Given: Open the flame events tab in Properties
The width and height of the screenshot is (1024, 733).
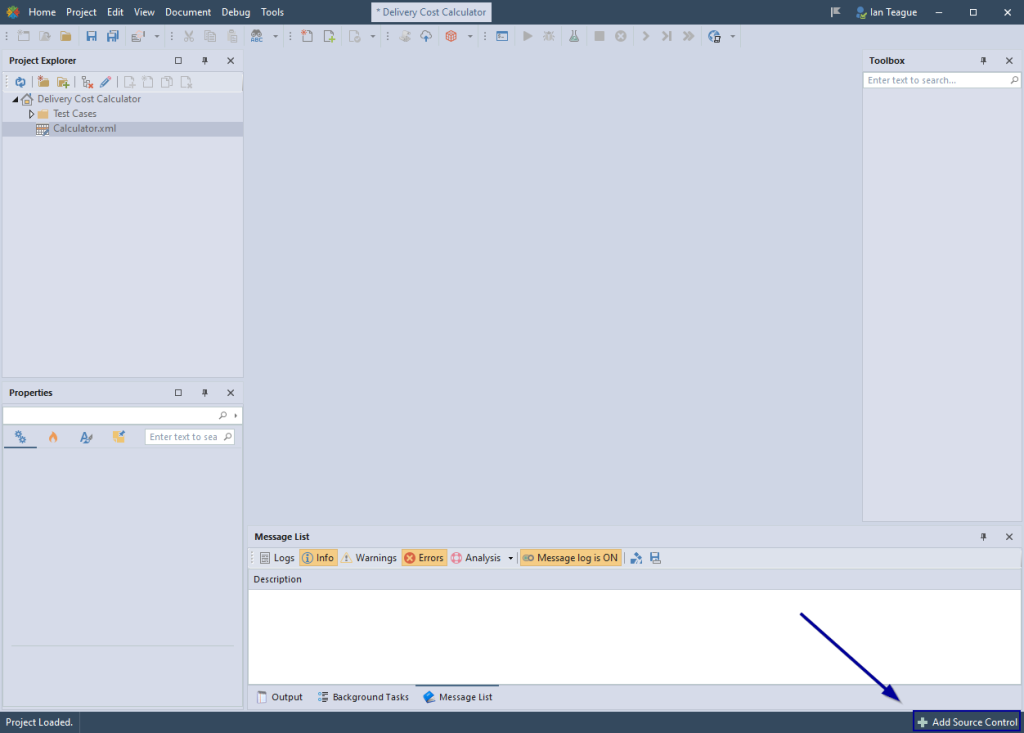Looking at the screenshot, I should (53, 437).
